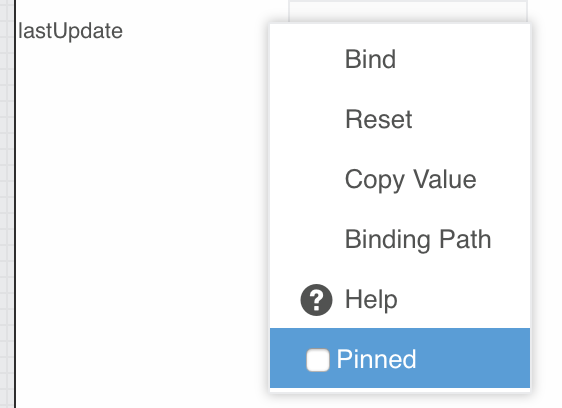Viewport: 562px width, 408px height.
Task: Focus the input field above the menu
Action: click(408, 11)
